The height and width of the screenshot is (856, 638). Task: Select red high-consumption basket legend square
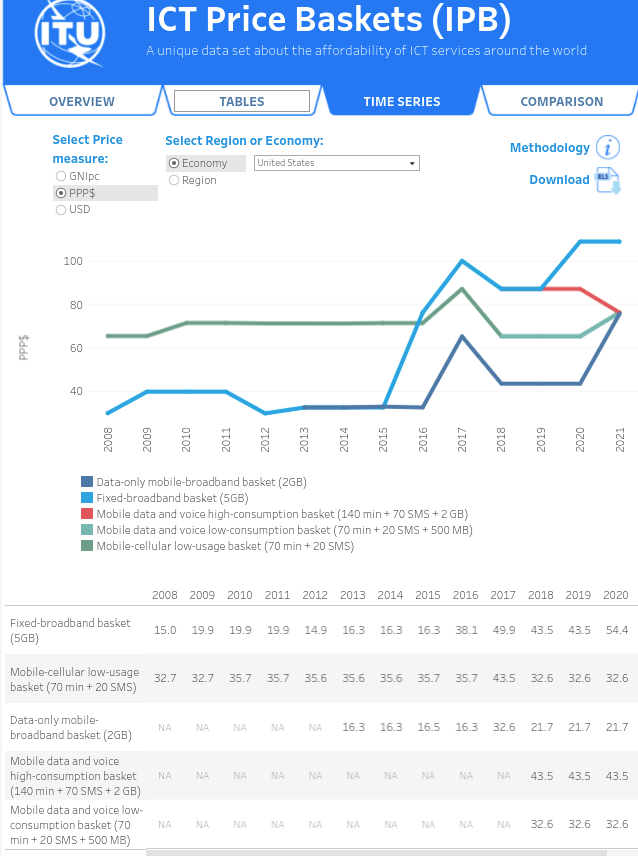pos(87,513)
